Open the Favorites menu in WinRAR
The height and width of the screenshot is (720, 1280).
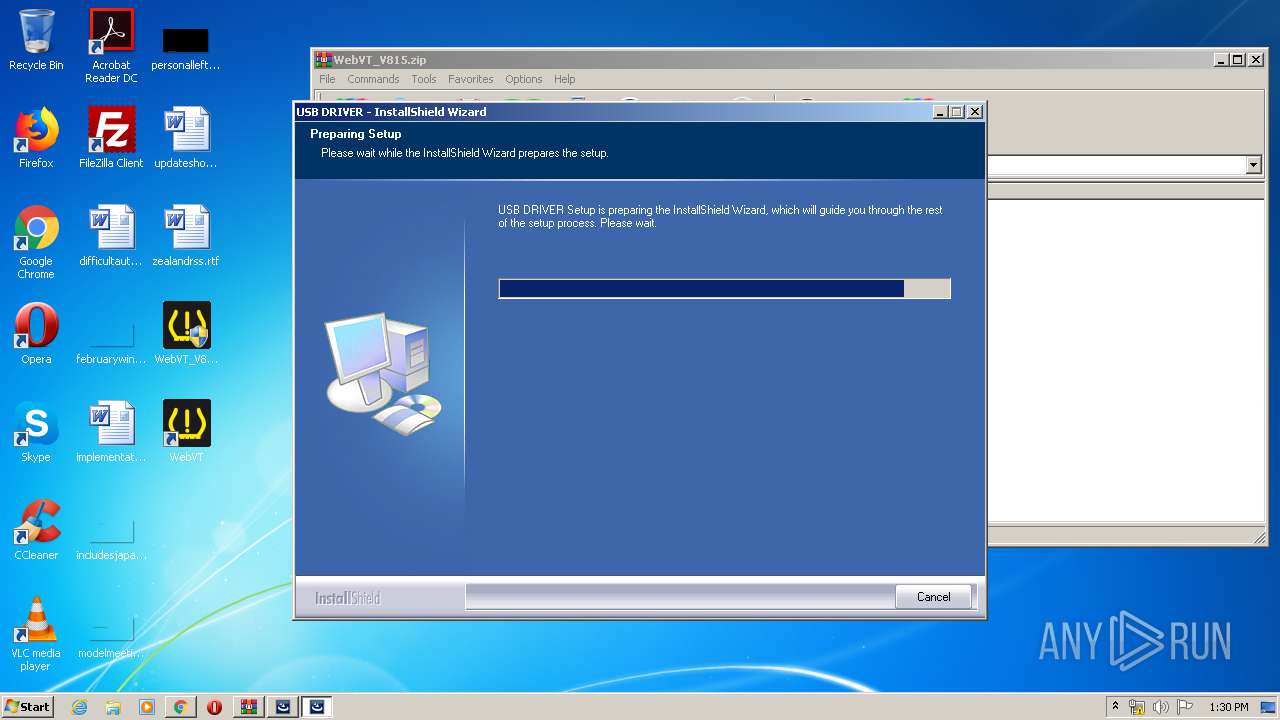click(x=470, y=79)
